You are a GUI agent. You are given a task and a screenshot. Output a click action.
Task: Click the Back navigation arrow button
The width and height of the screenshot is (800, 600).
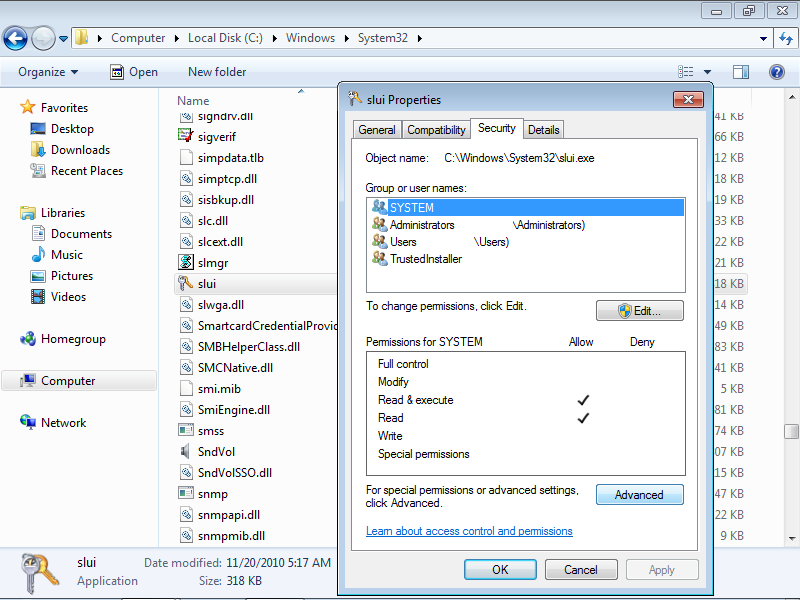point(15,38)
